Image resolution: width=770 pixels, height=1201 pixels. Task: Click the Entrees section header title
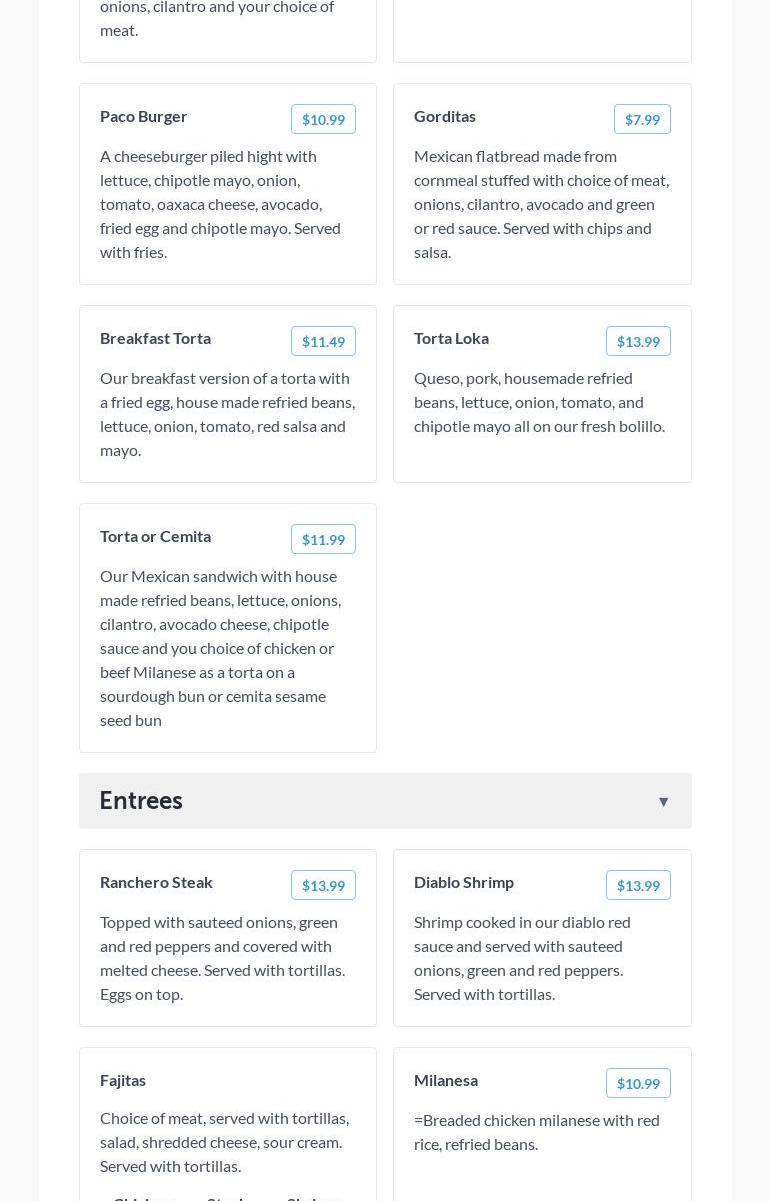(141, 800)
